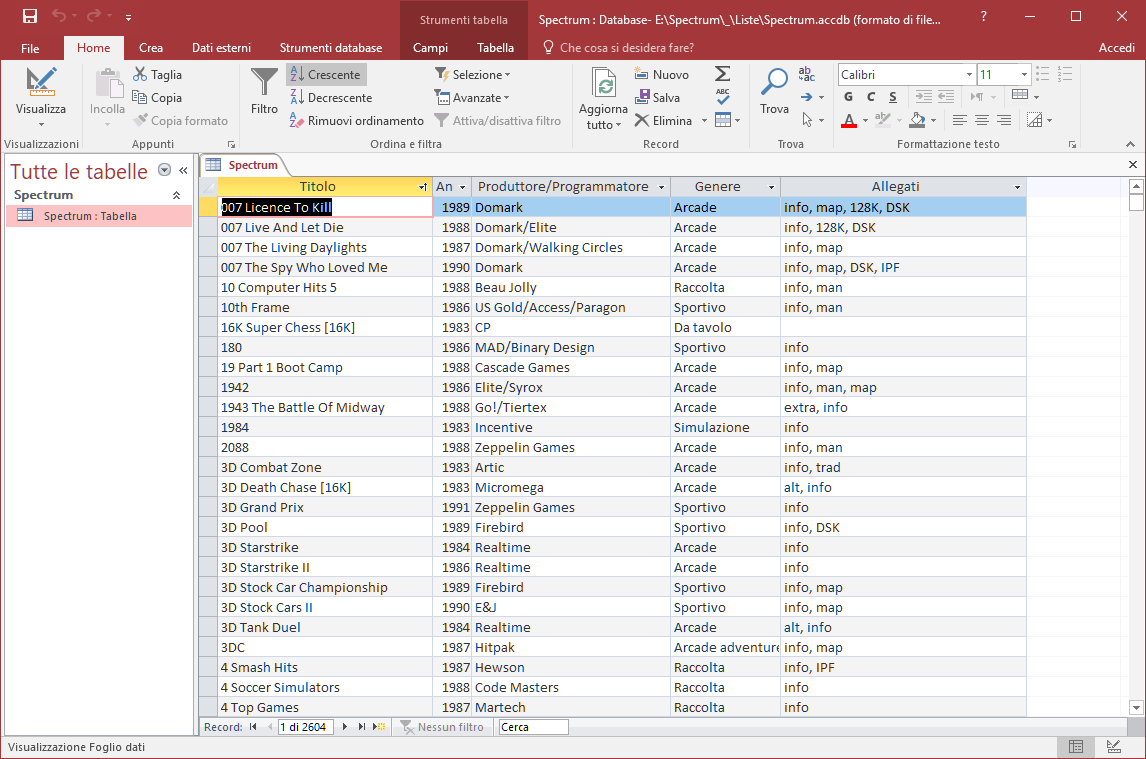Open the Calibri font name dropdown
The height and width of the screenshot is (759, 1146).
coord(969,75)
